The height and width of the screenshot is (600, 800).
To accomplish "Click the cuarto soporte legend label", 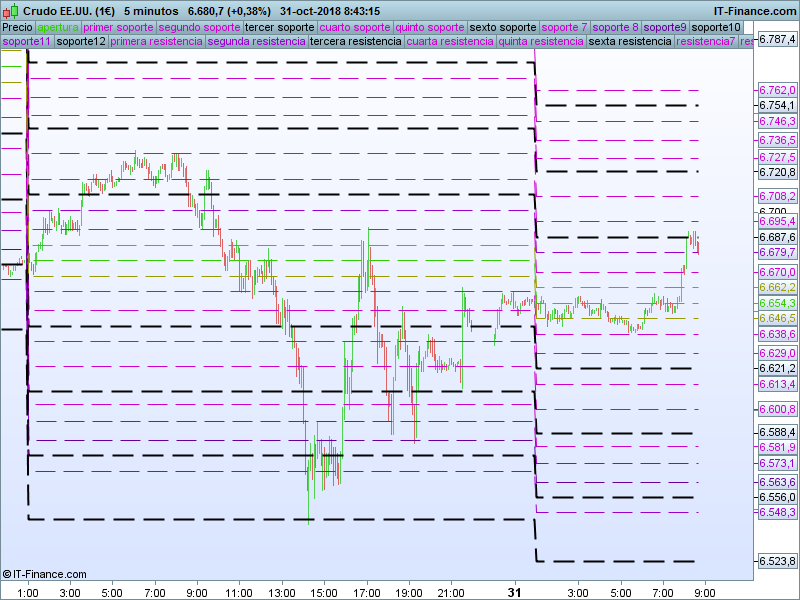I will click(355, 27).
